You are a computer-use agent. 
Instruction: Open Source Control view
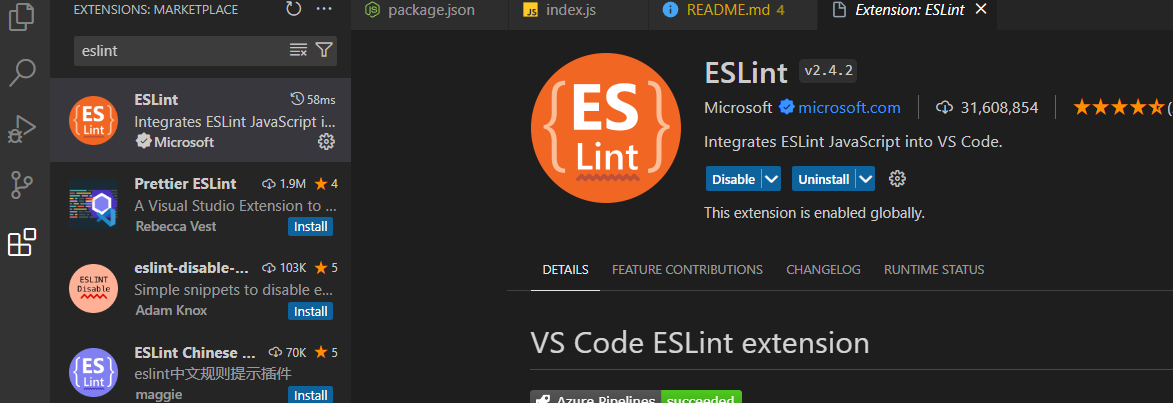22,185
